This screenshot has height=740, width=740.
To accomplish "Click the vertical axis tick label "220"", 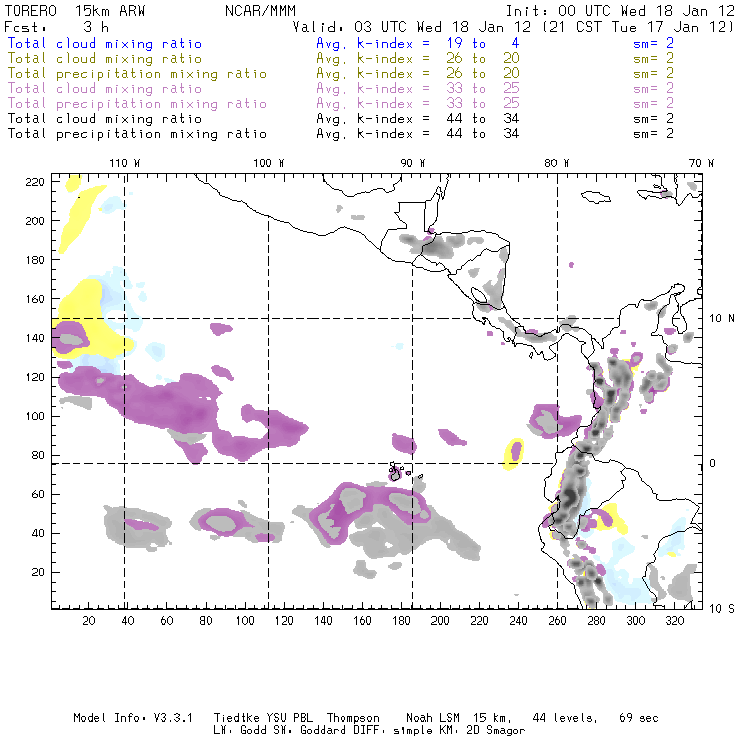I will pos(35,182).
